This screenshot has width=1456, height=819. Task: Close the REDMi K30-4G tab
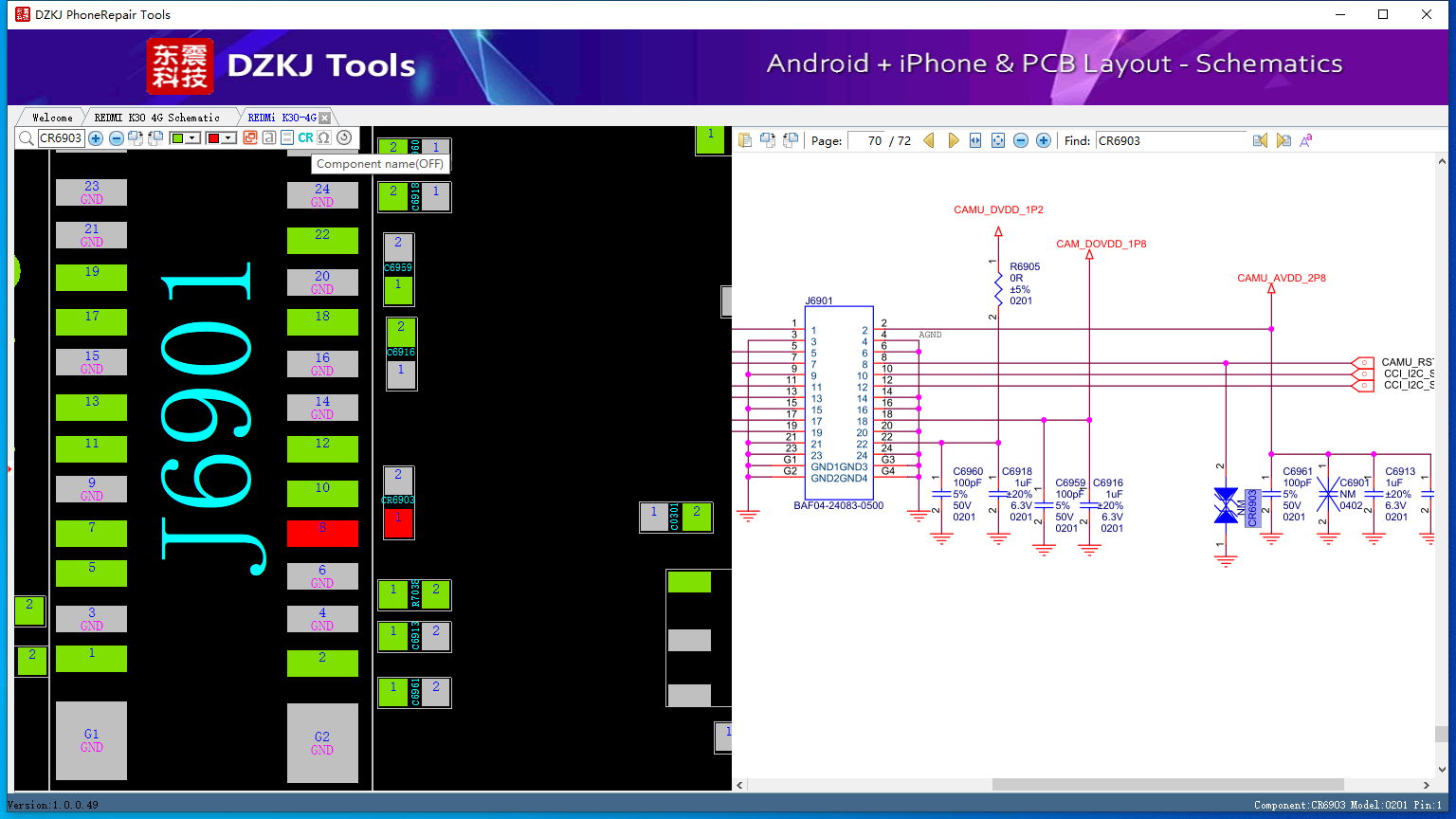pos(325,118)
